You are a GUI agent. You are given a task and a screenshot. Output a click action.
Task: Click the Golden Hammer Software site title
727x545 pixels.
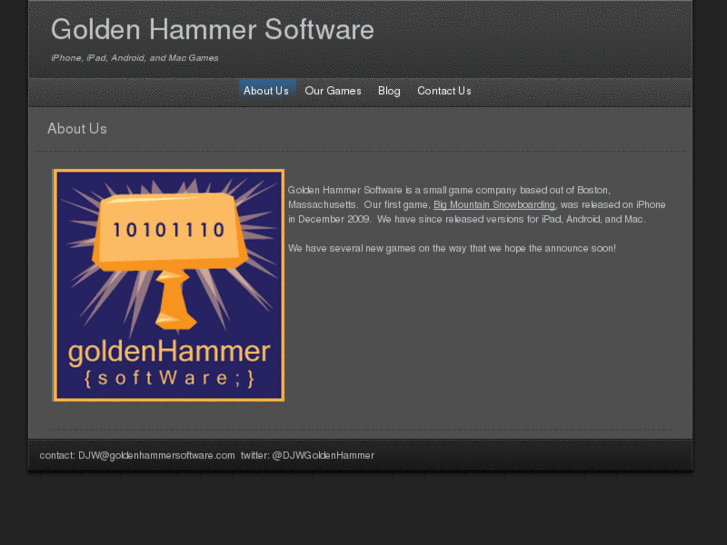coord(212,29)
